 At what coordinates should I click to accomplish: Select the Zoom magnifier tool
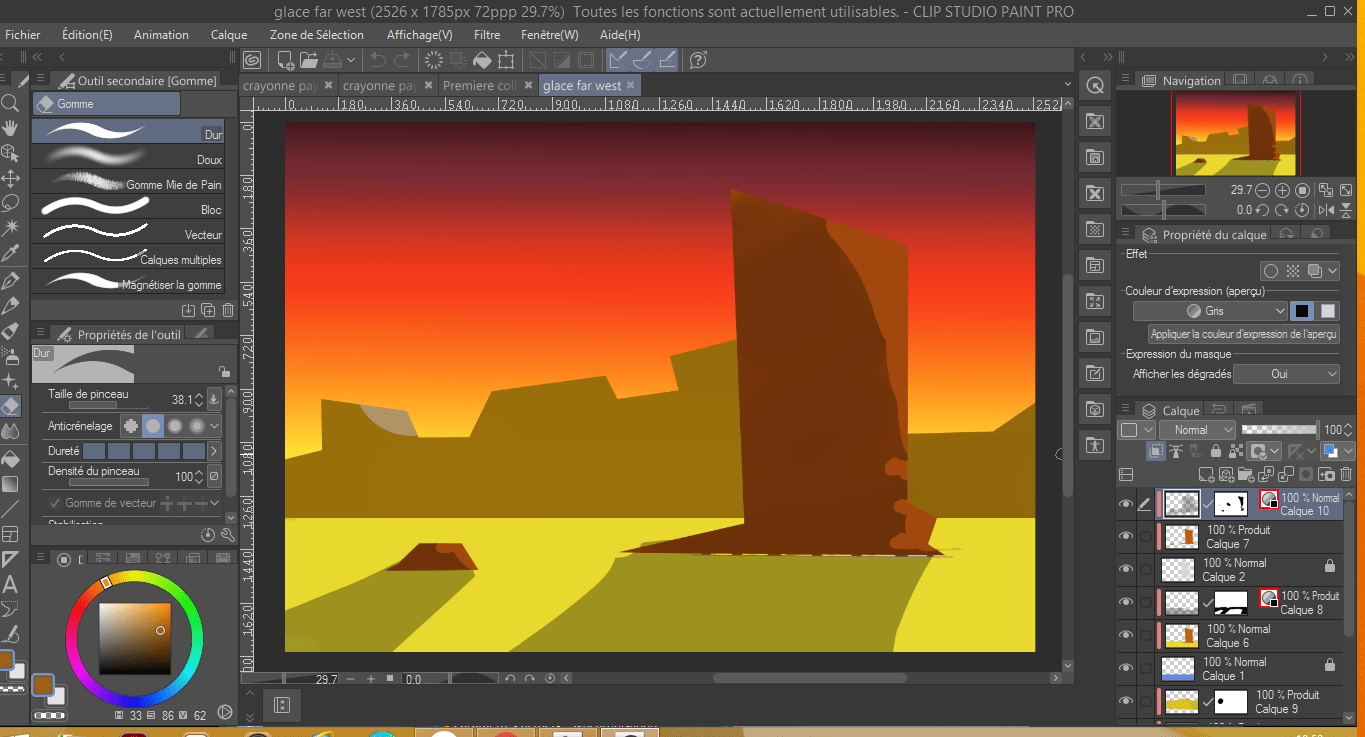pos(10,103)
